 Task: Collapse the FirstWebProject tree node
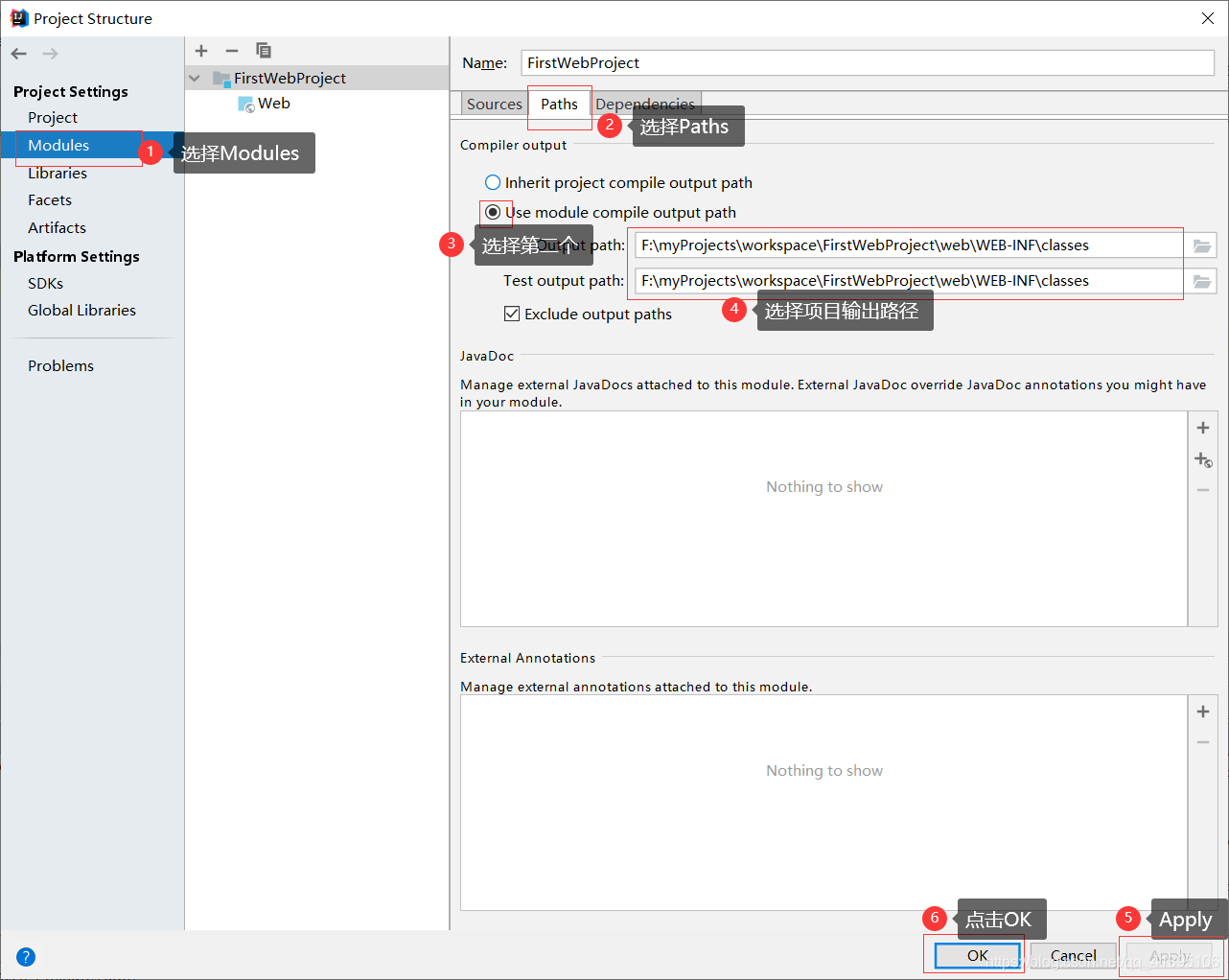click(x=195, y=79)
